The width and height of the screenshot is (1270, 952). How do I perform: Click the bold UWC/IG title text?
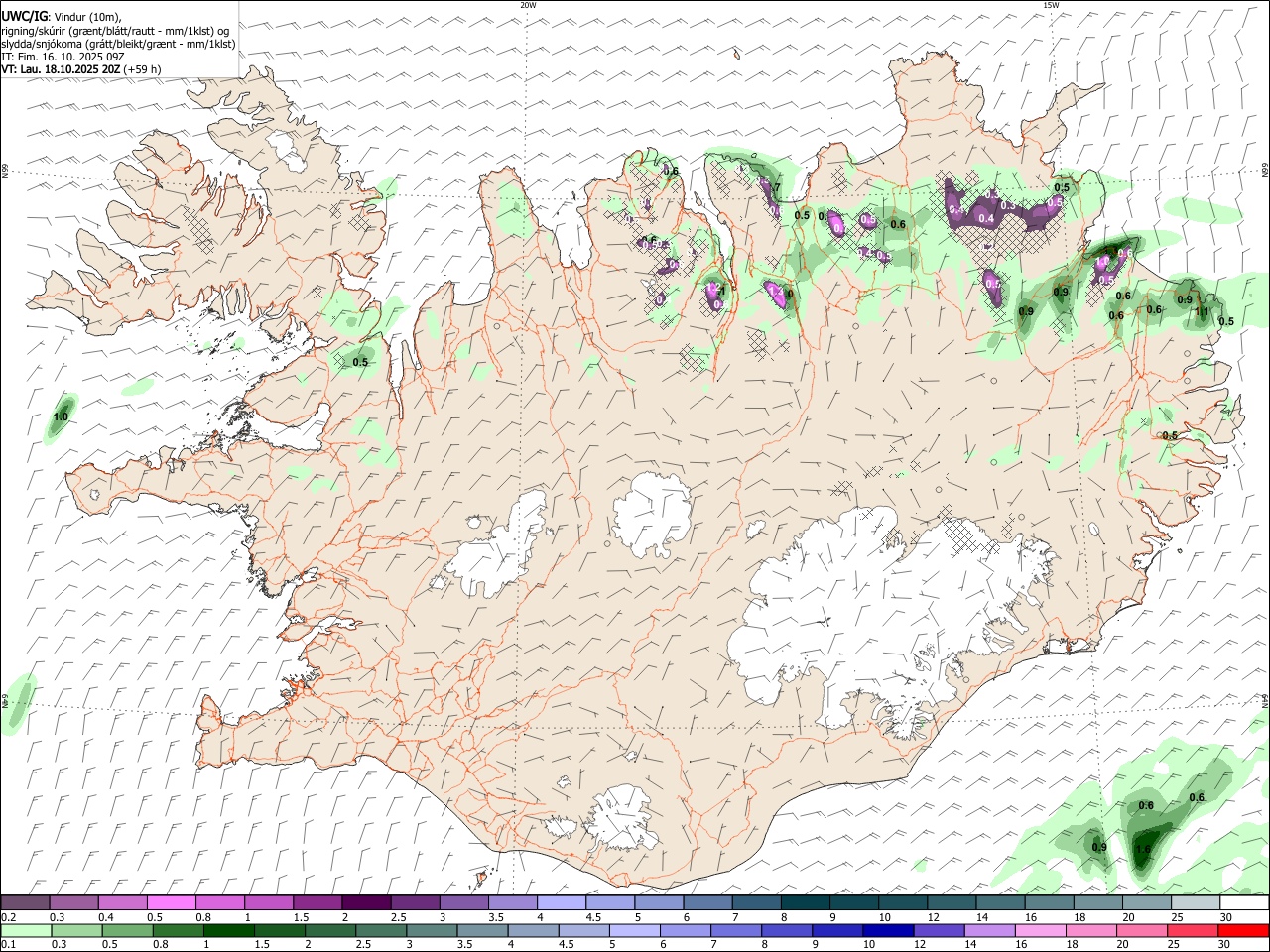(x=24, y=17)
